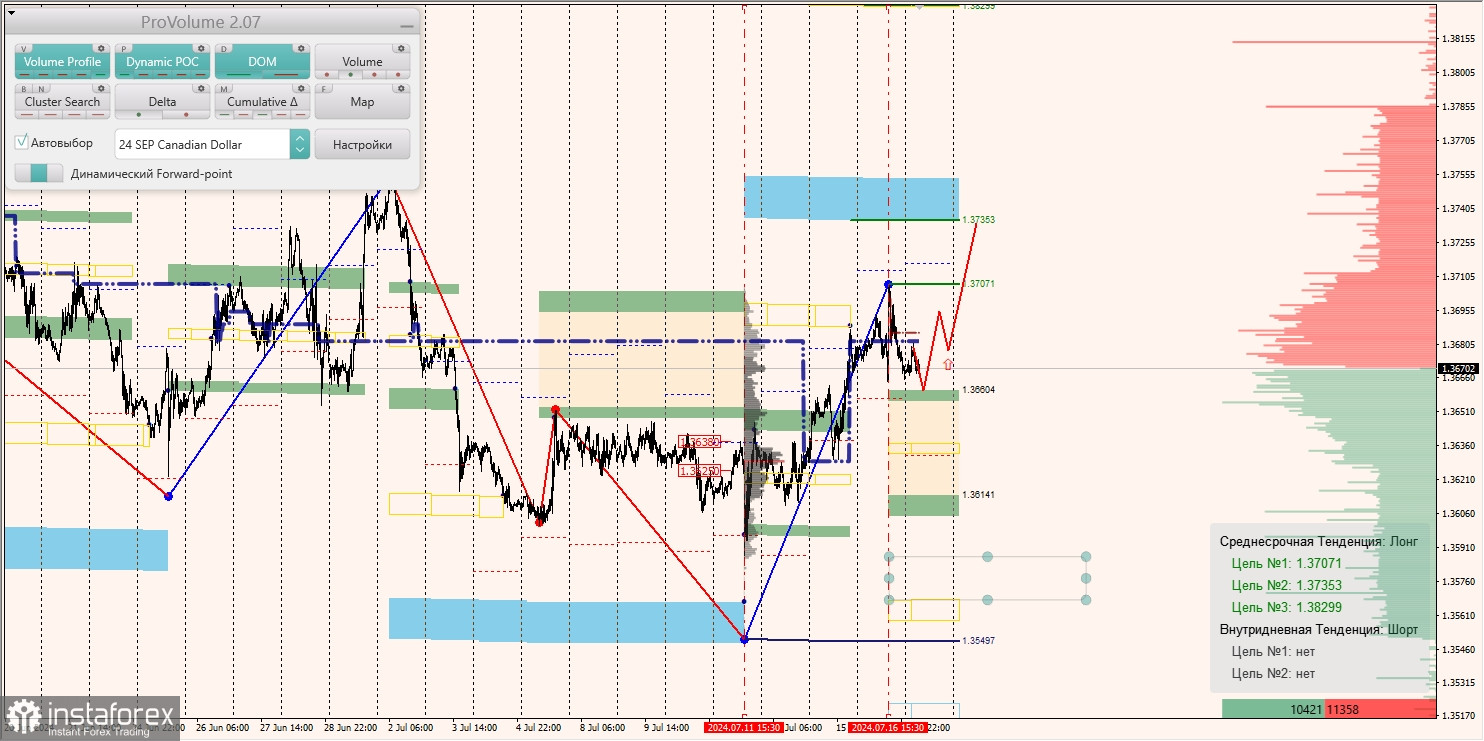Select red dot option under Delta
The image size is (1484, 741).
click(186, 115)
